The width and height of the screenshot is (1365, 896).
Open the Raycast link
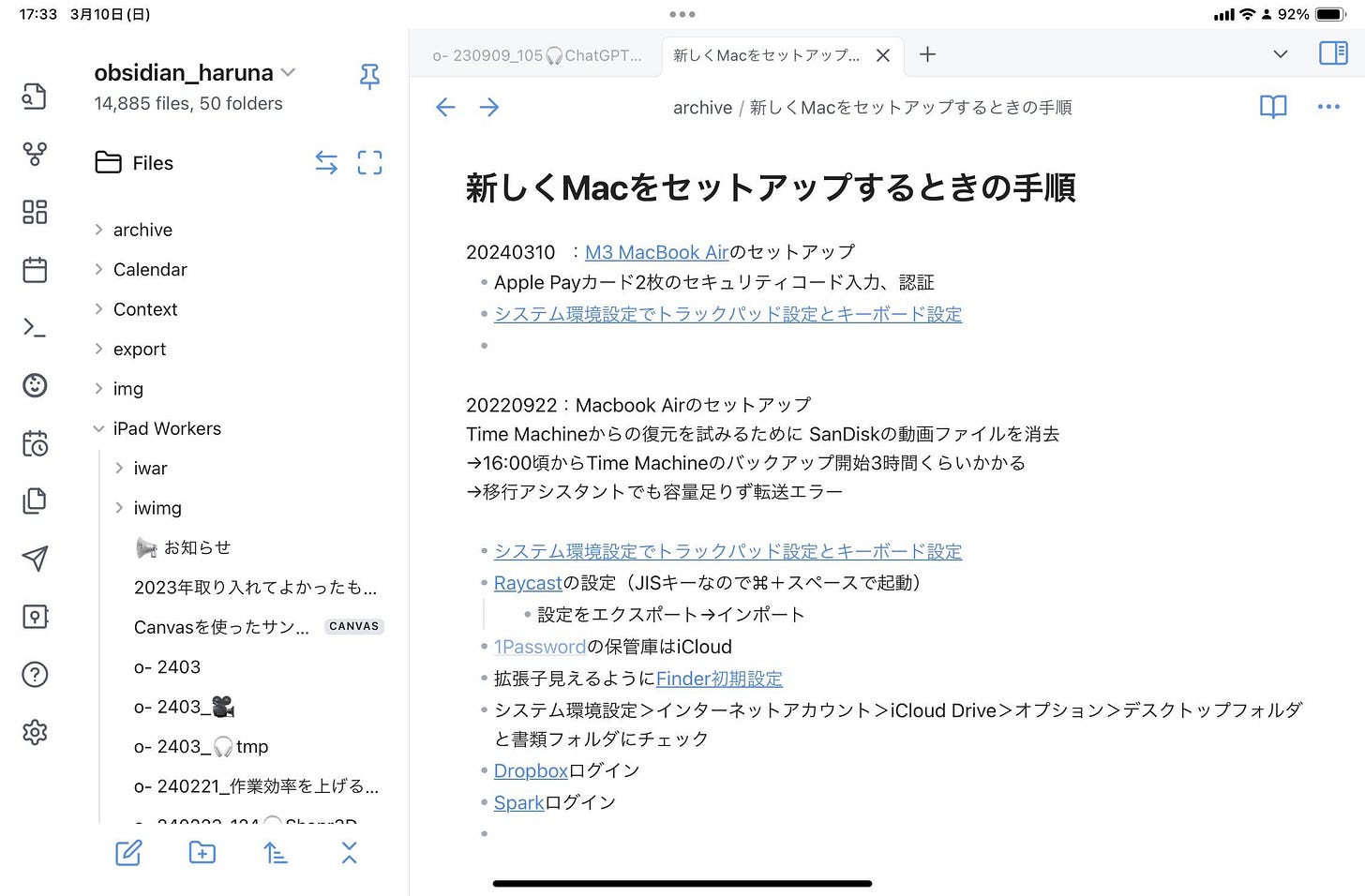coord(528,583)
